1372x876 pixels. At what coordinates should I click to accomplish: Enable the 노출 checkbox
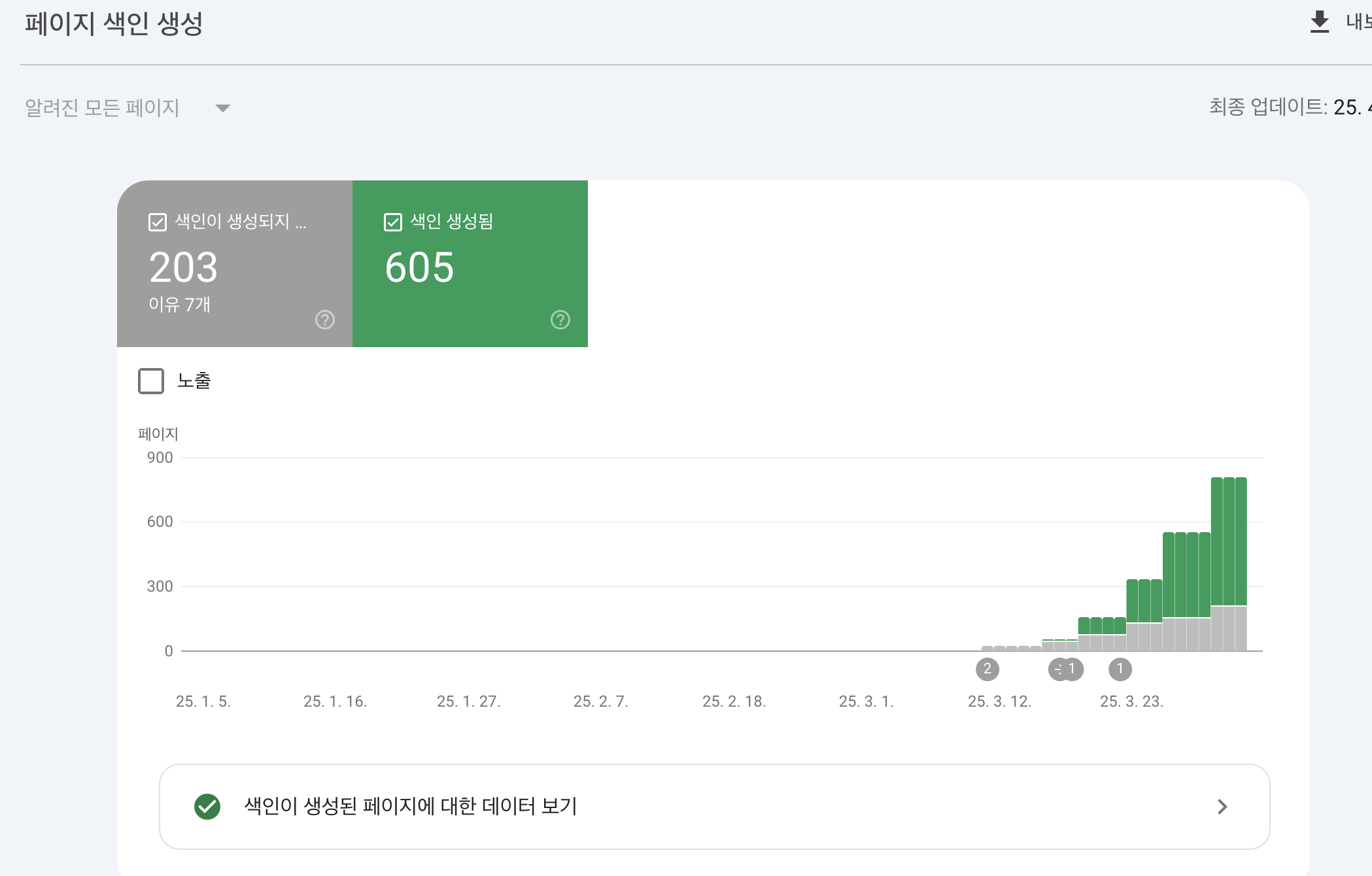point(151,381)
